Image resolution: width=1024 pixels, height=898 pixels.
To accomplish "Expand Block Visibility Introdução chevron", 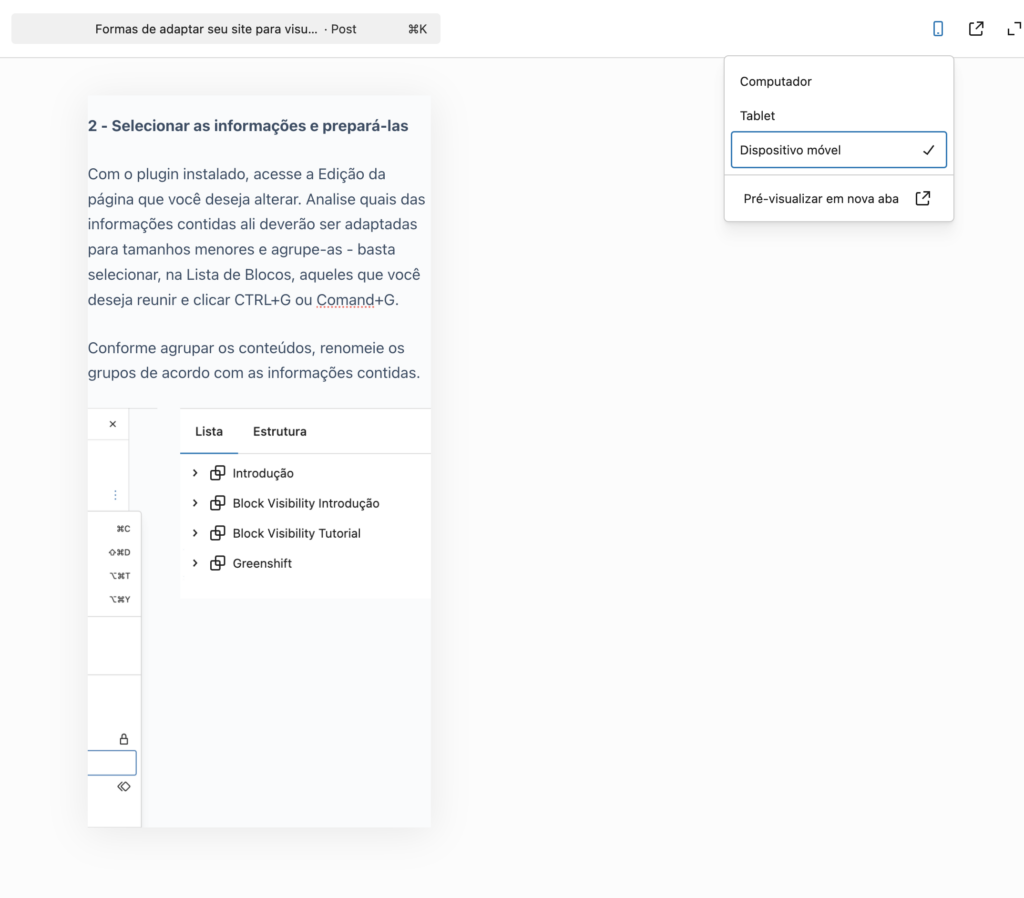I will [x=195, y=503].
